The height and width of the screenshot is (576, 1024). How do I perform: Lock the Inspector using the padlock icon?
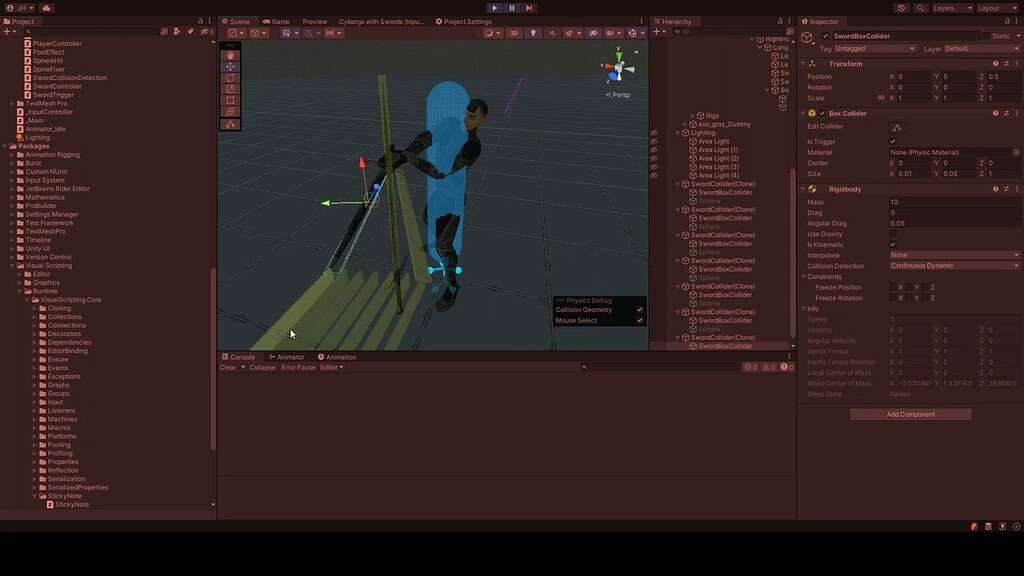tap(1006, 21)
